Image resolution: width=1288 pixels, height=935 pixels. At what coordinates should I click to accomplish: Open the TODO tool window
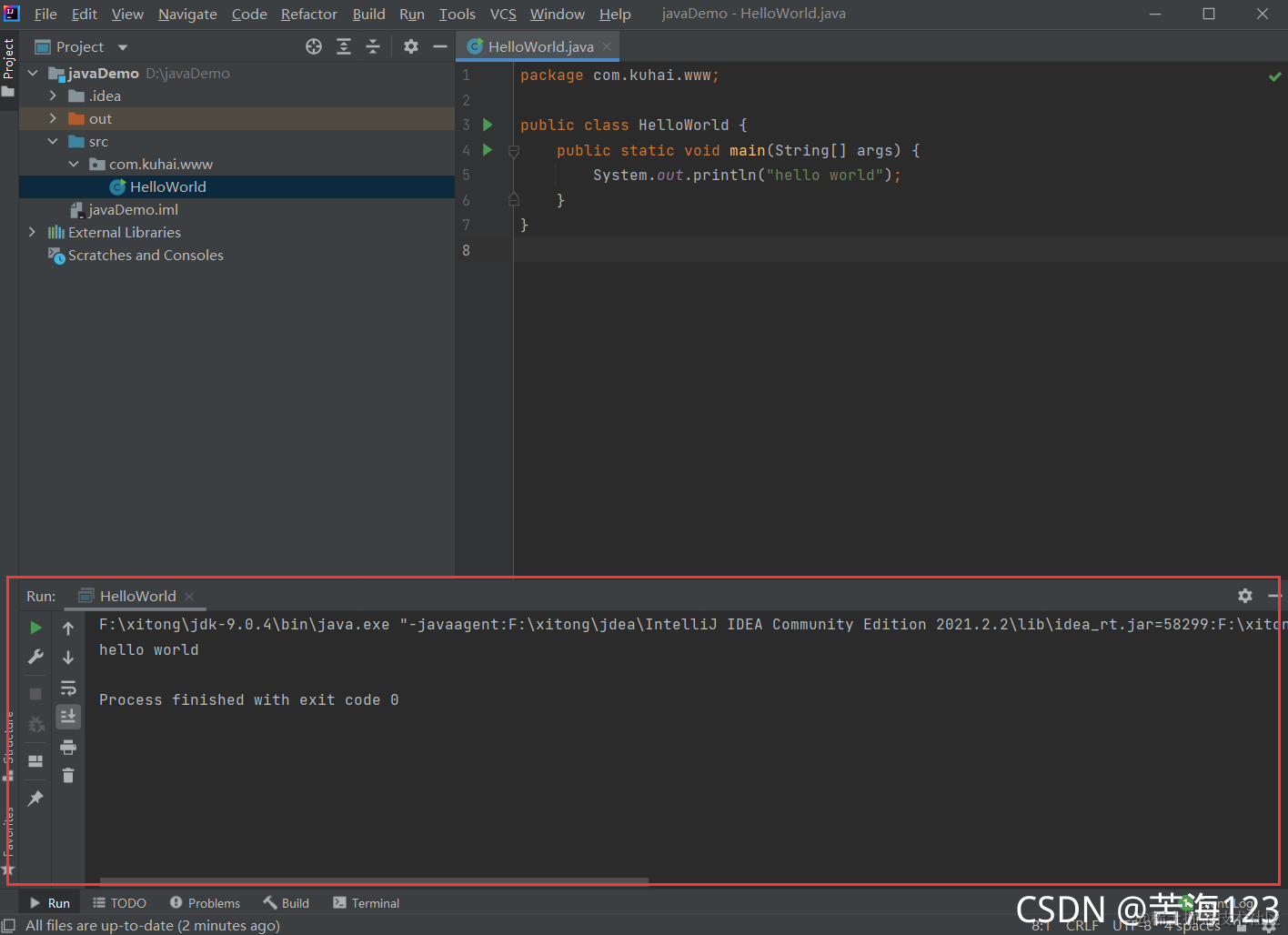[119, 903]
